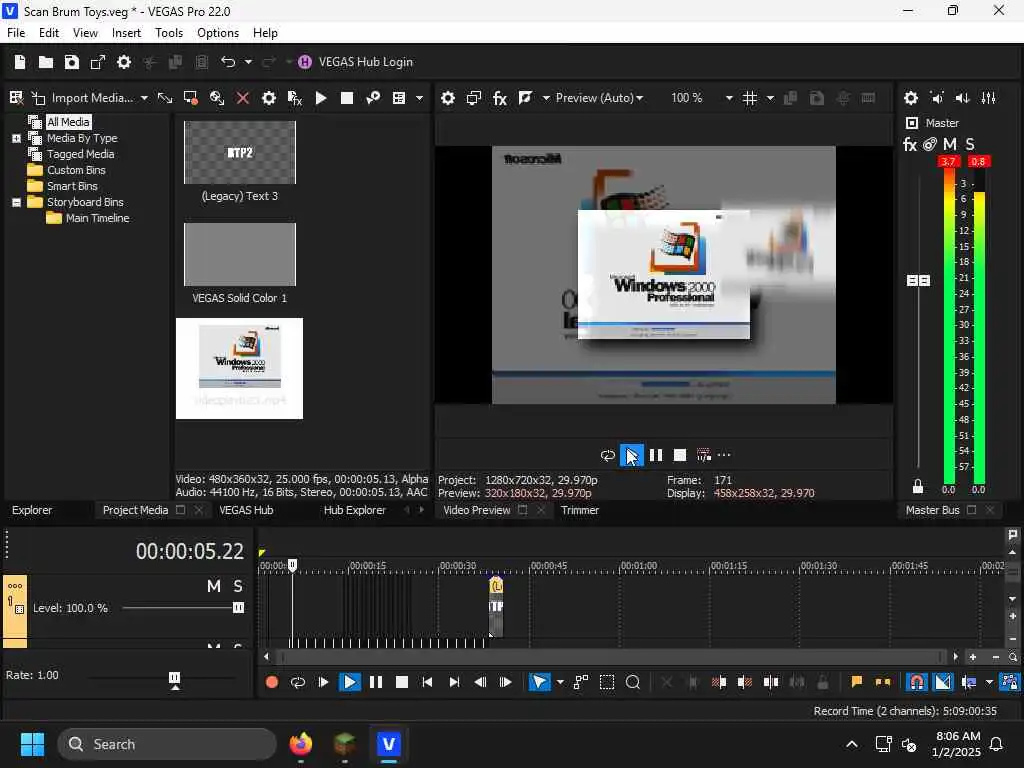Toggle the preview on external monitor icon
The image size is (1024, 768).
tap(473, 98)
